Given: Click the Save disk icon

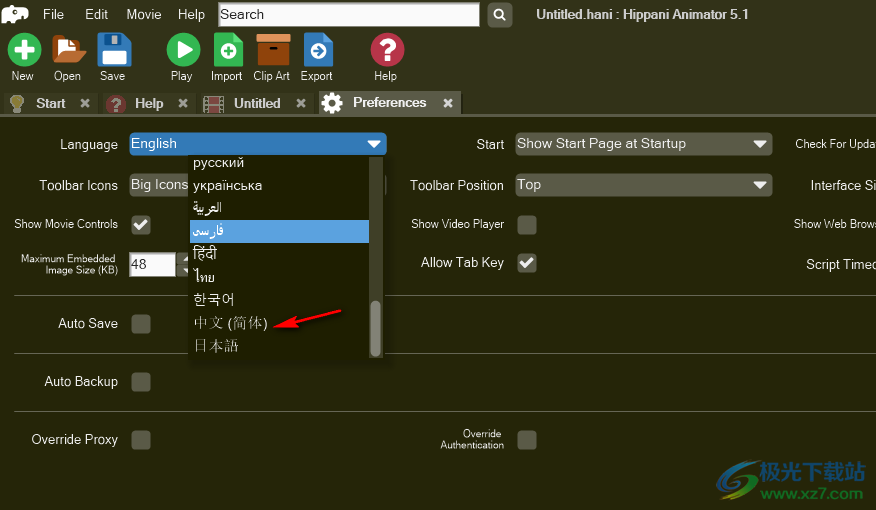Looking at the screenshot, I should pos(113,50).
